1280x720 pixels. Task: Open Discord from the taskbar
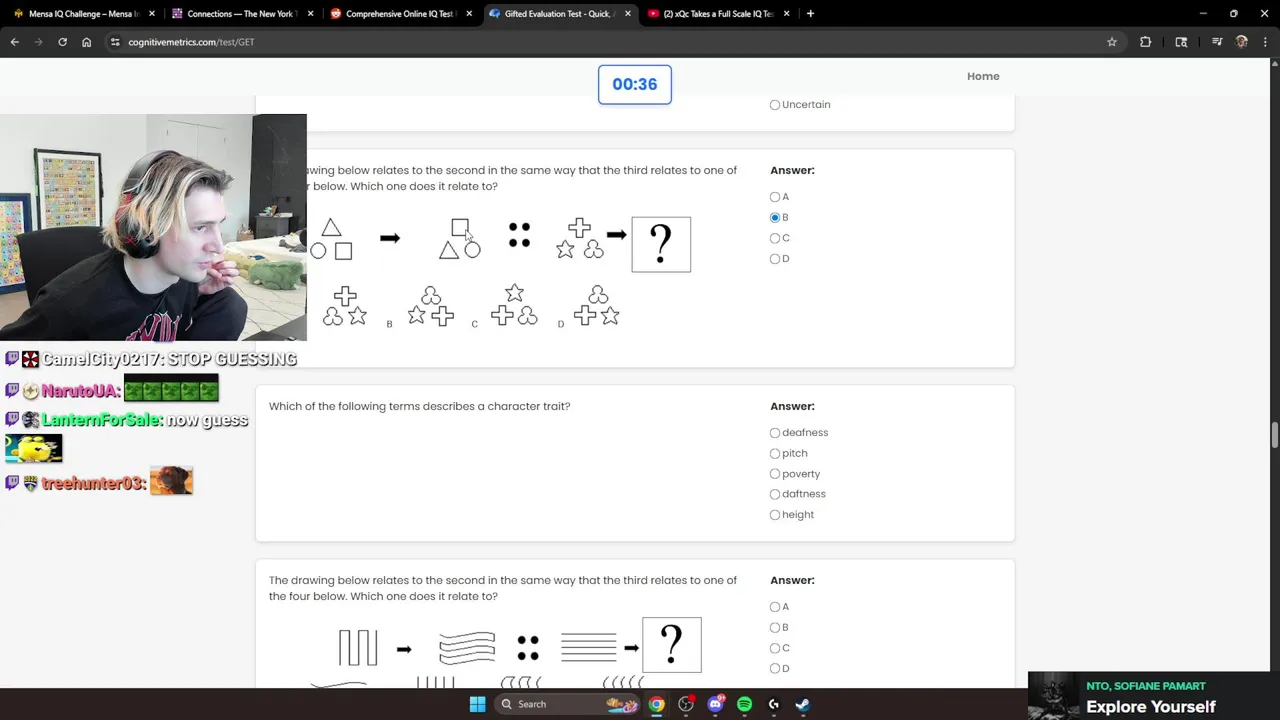(715, 704)
